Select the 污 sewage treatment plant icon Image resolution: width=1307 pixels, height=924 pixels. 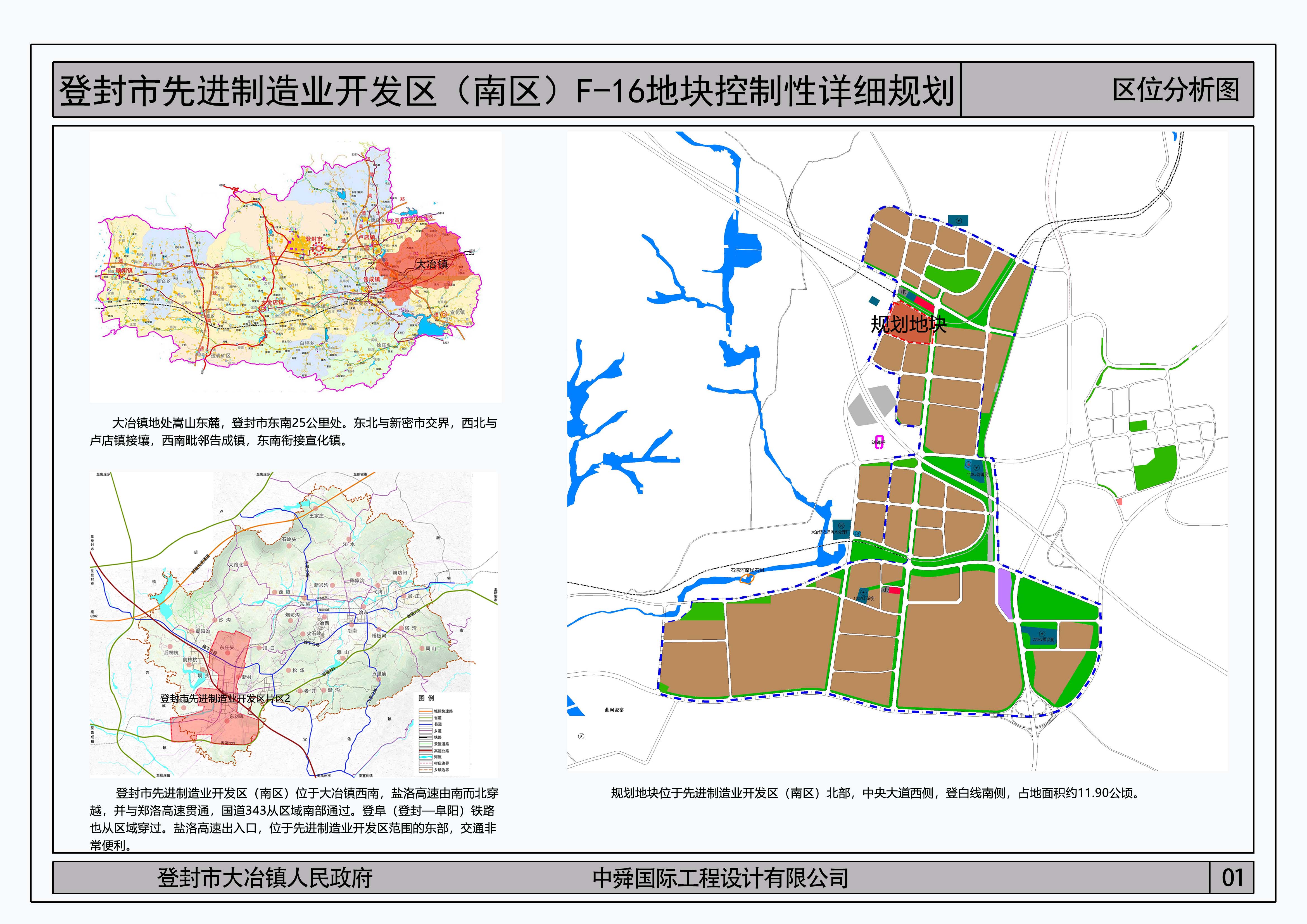point(842,526)
